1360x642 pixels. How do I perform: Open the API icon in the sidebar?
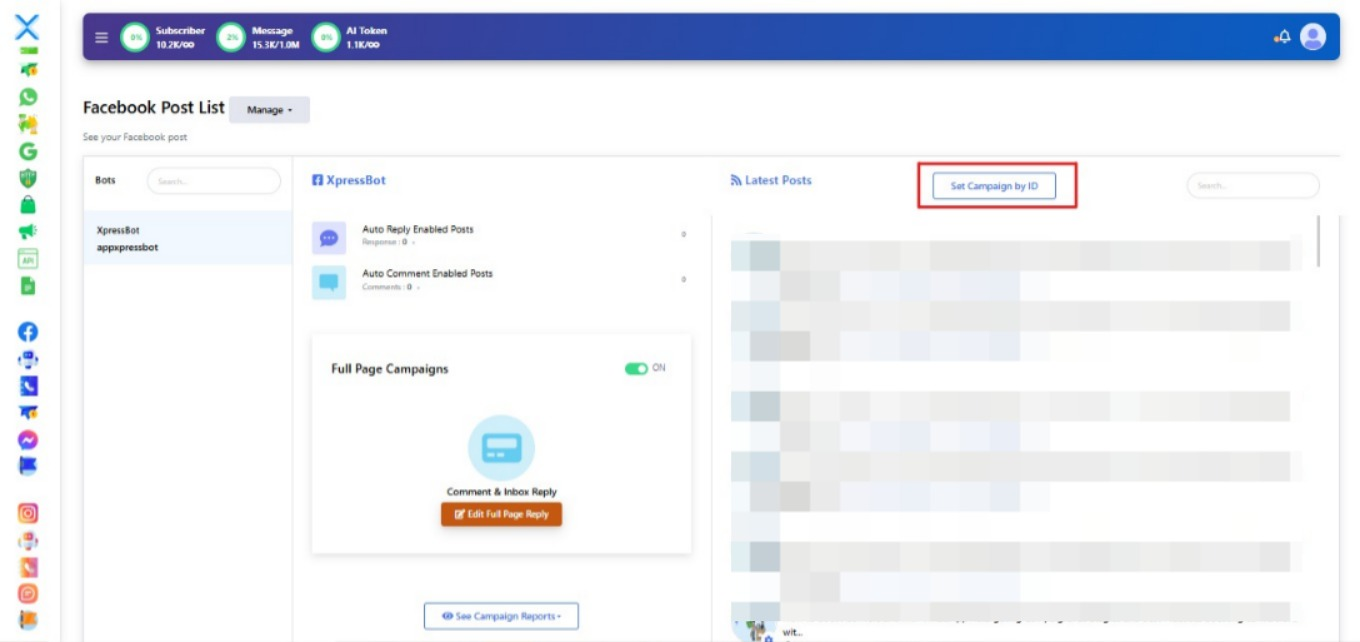click(x=28, y=258)
